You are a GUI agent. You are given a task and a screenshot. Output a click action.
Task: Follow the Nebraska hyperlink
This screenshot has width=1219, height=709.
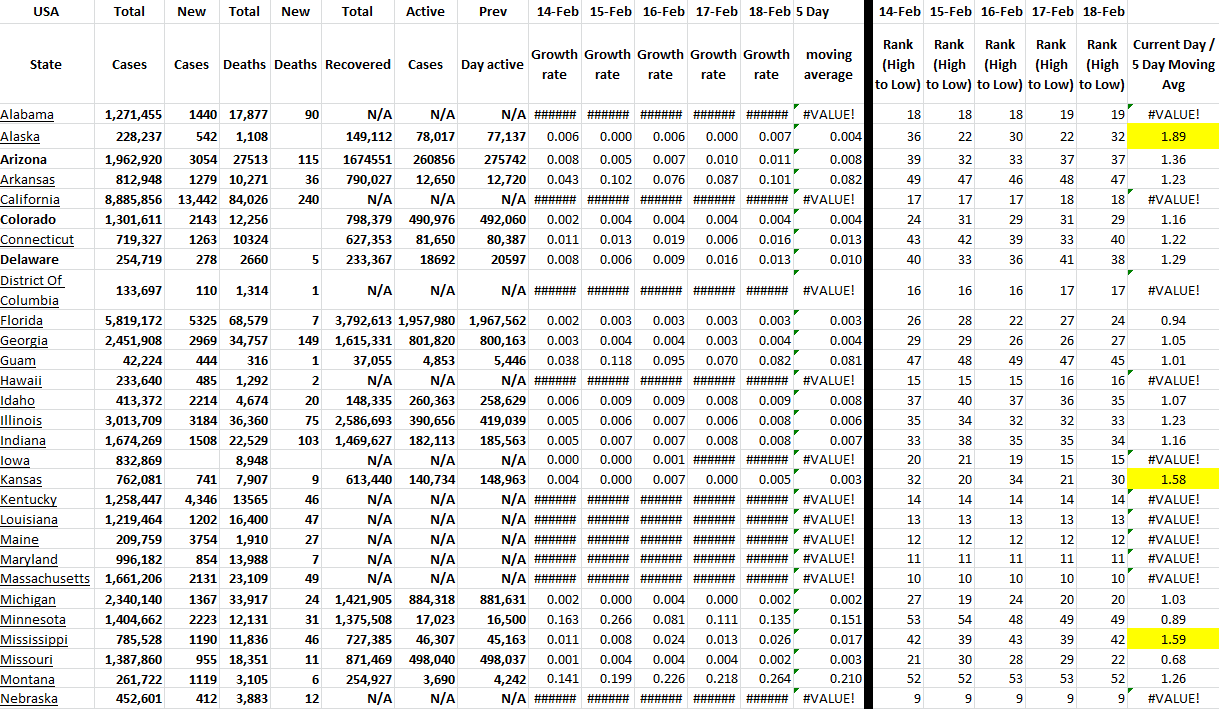pos(29,699)
